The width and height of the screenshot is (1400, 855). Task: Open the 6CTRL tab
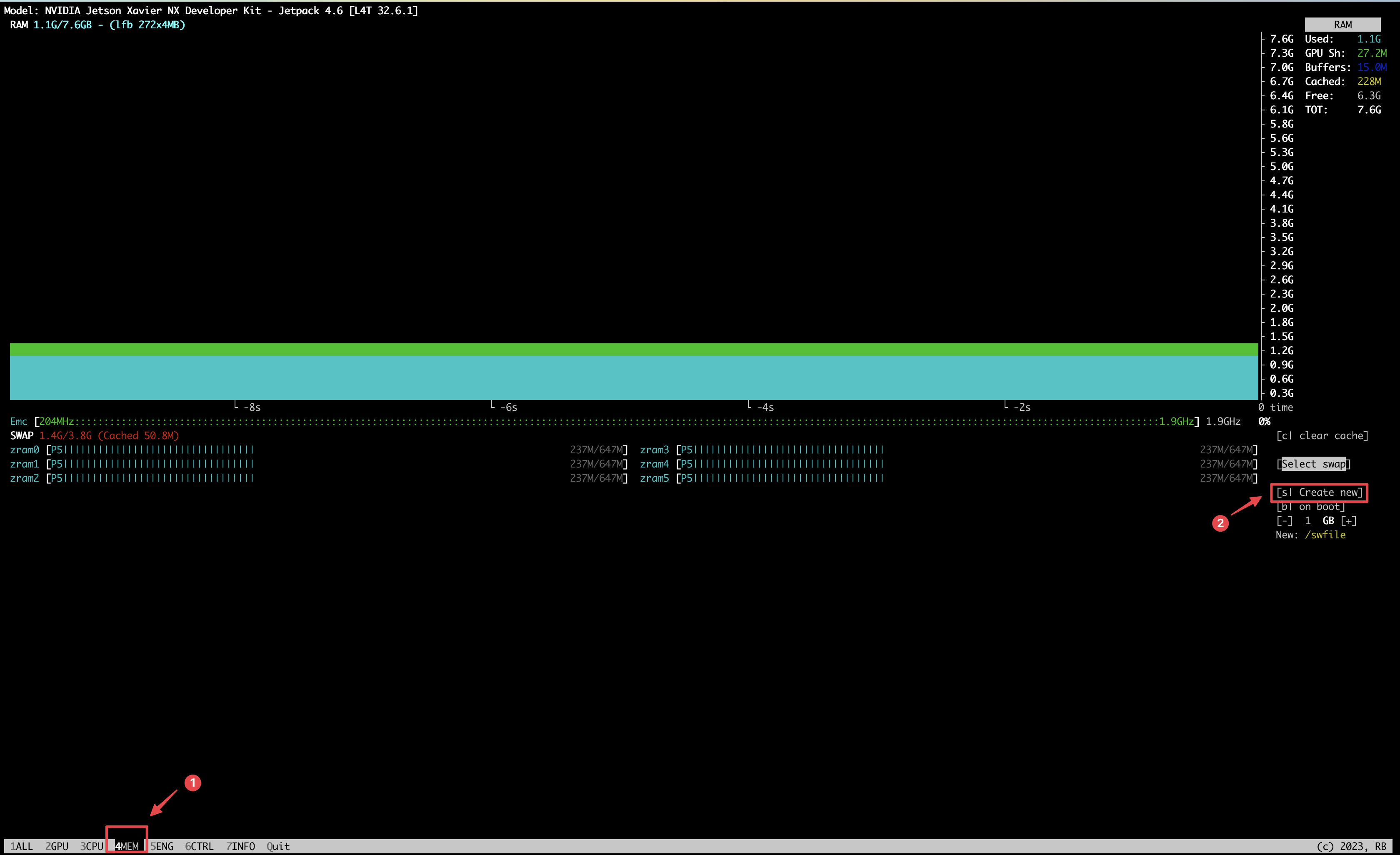pyautogui.click(x=200, y=846)
